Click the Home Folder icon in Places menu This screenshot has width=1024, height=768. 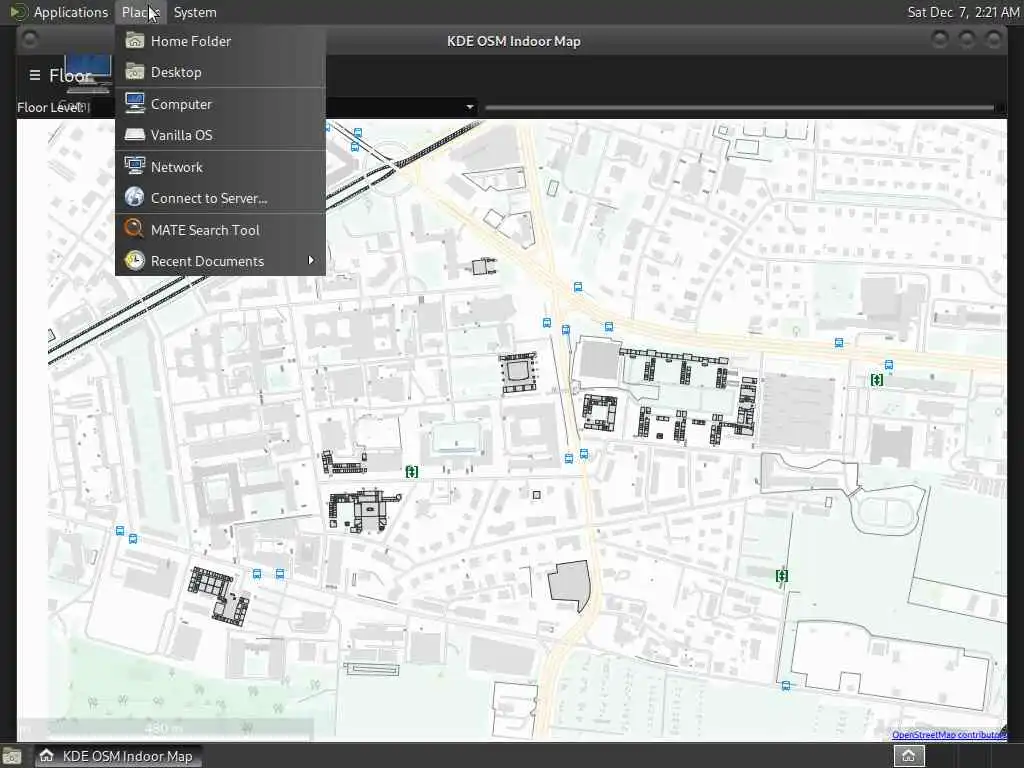pos(135,40)
